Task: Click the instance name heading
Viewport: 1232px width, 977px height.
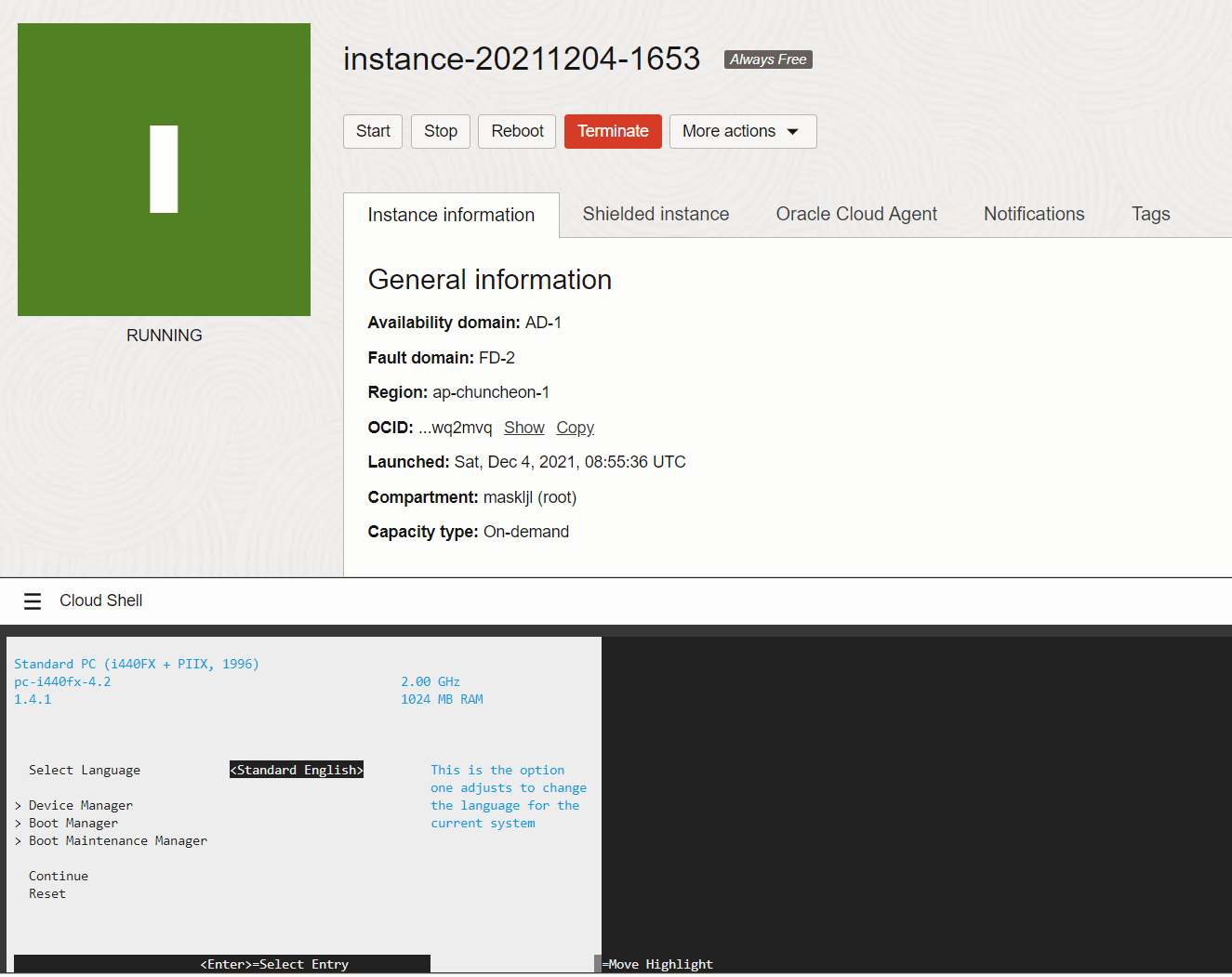Action: pos(522,59)
